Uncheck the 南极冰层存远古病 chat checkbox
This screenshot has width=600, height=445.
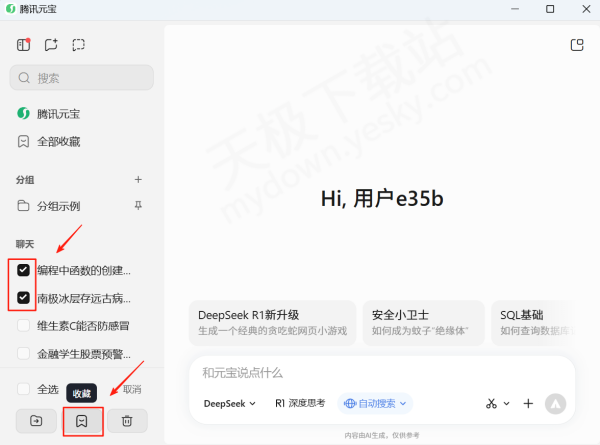coord(23,297)
